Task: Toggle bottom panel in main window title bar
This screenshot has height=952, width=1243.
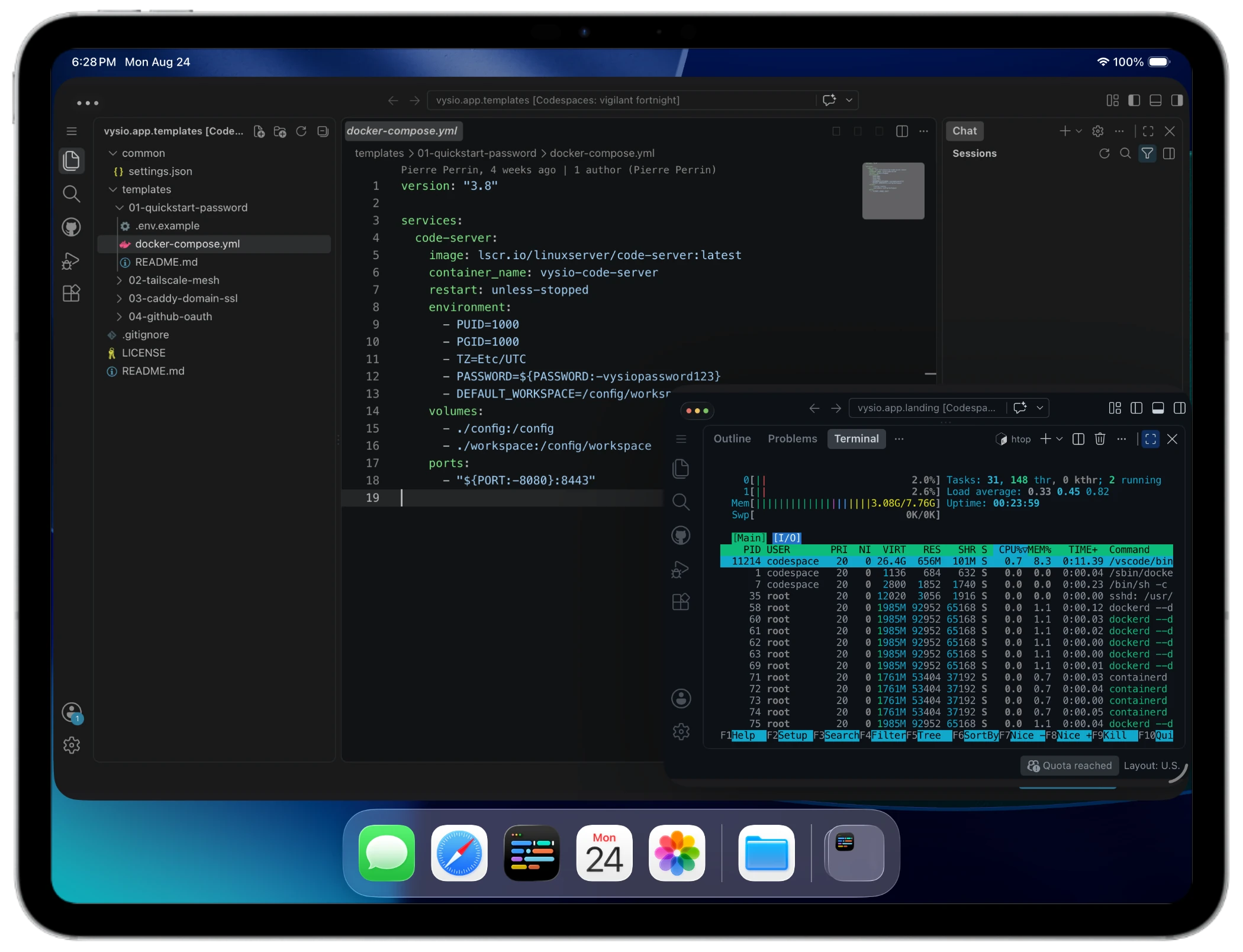Action: tap(1155, 101)
